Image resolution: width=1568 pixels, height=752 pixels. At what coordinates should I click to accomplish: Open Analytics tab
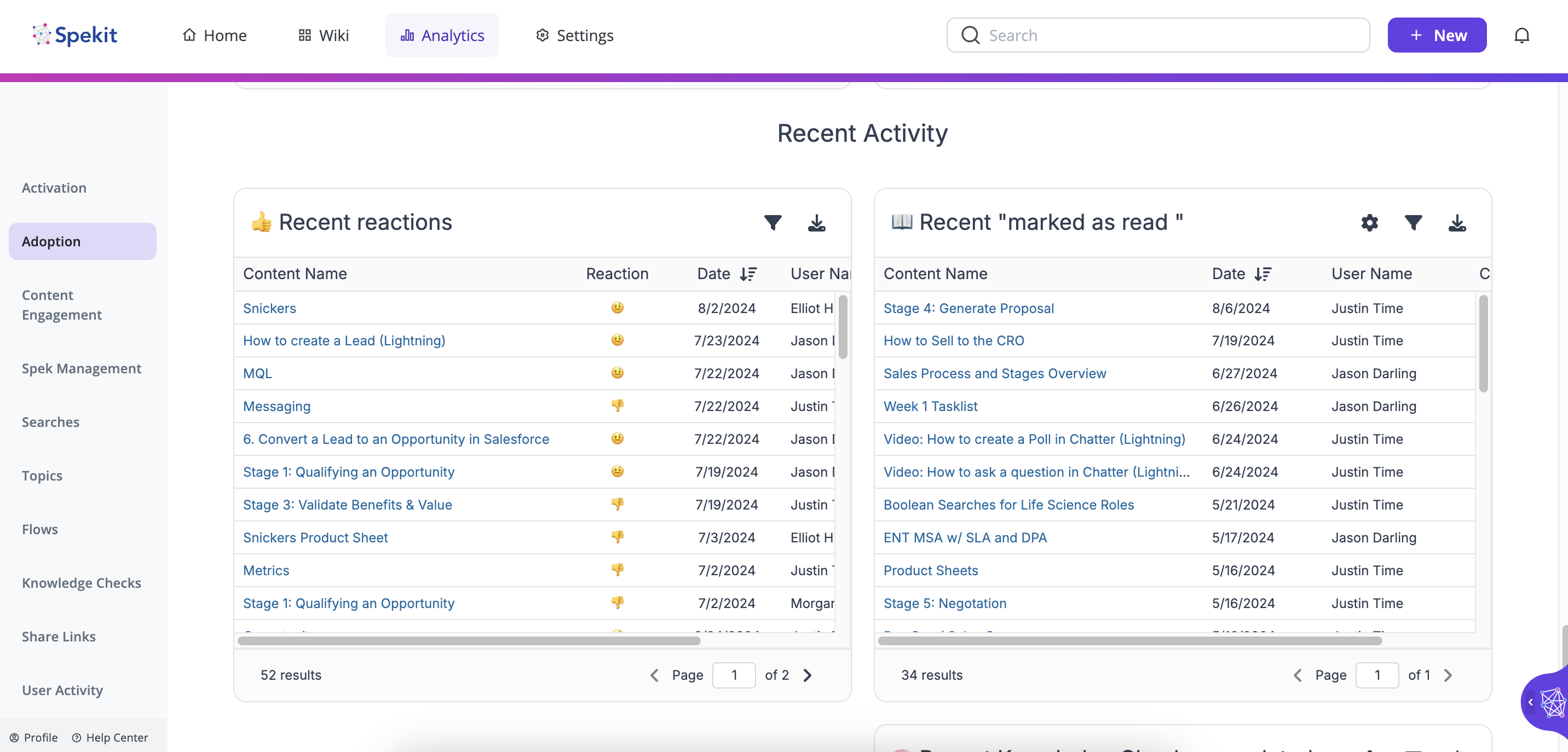pyautogui.click(x=442, y=35)
